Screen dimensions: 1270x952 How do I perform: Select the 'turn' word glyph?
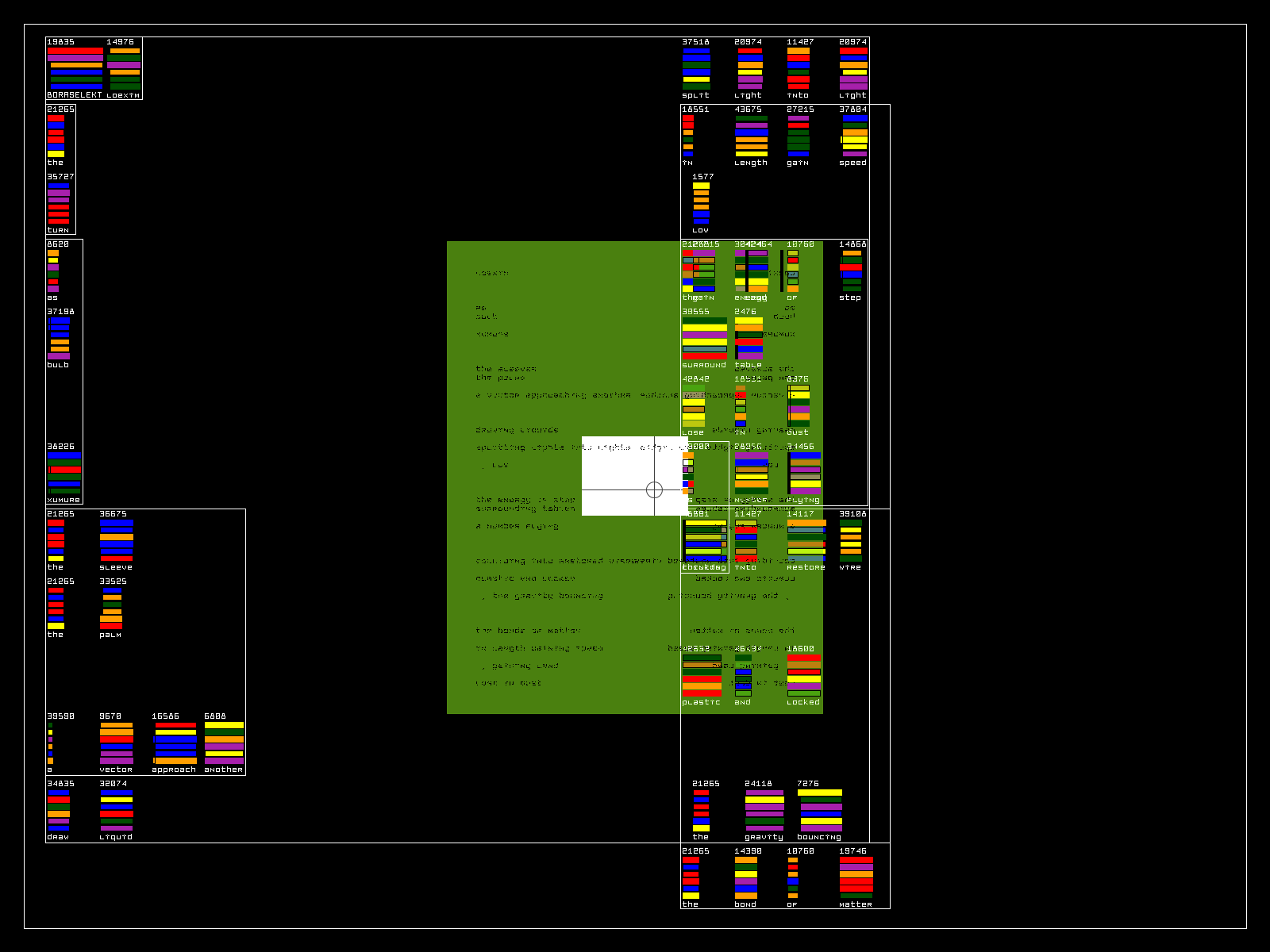coord(59,203)
